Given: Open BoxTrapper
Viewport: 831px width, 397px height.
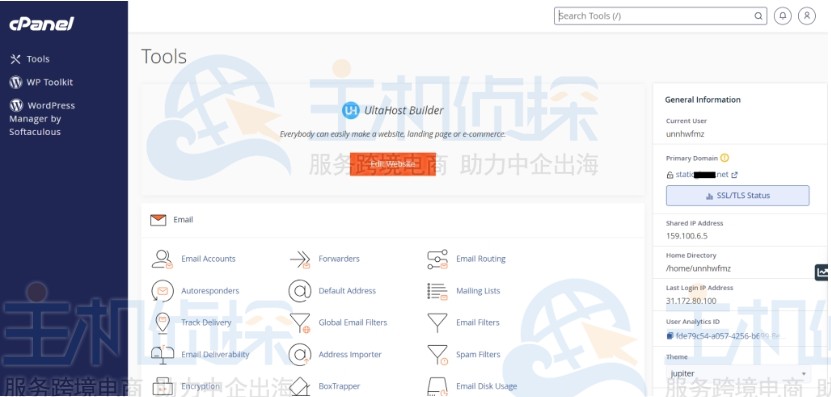Looking at the screenshot, I should point(339,386).
